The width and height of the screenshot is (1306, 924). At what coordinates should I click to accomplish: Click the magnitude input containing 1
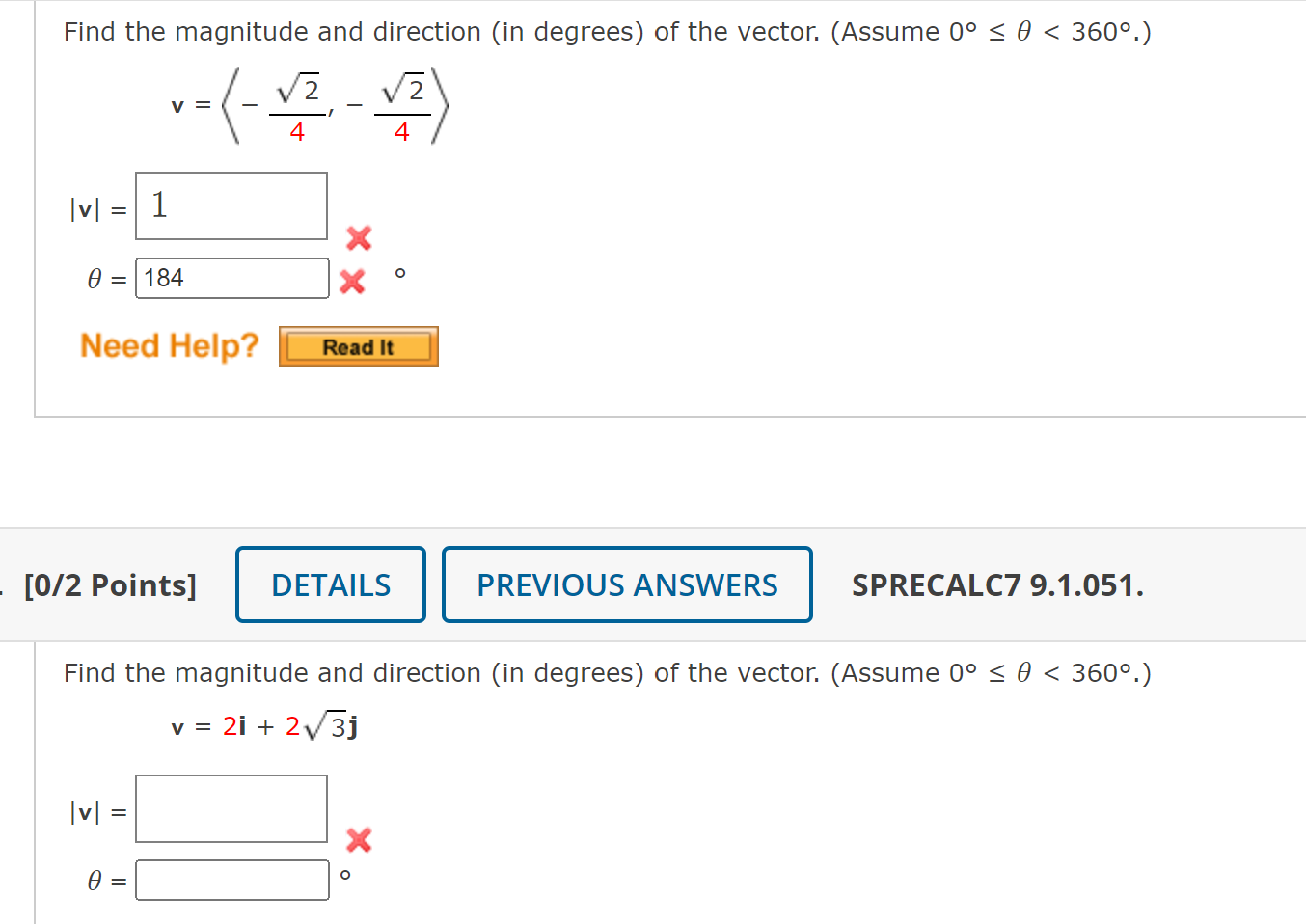231,205
